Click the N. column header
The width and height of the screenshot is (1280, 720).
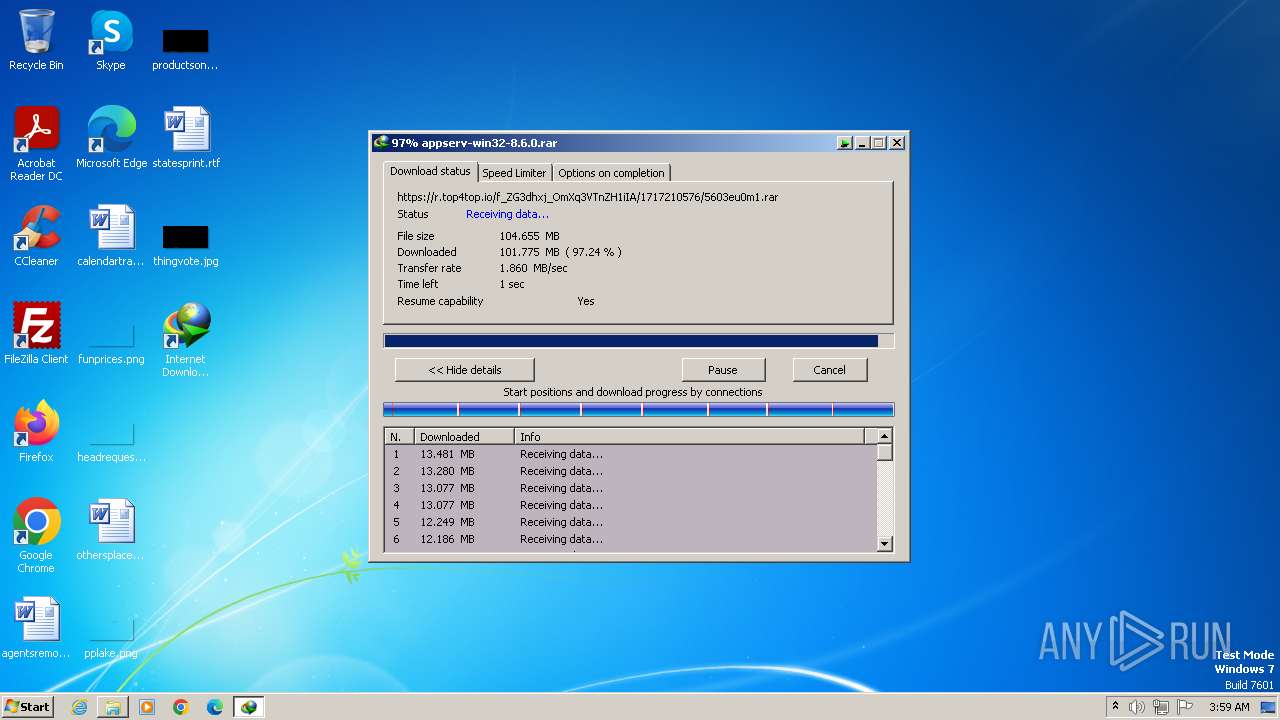[x=400, y=437]
